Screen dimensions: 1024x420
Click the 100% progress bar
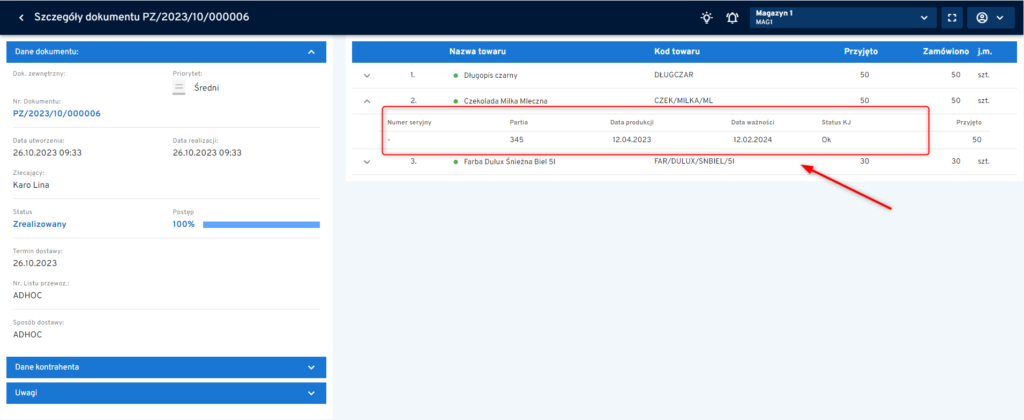260,225
